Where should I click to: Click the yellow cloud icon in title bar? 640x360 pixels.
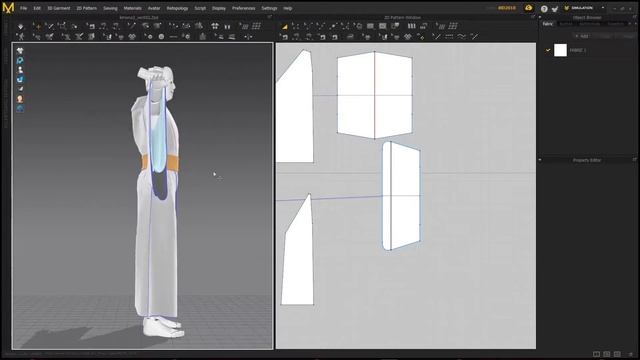pos(529,8)
